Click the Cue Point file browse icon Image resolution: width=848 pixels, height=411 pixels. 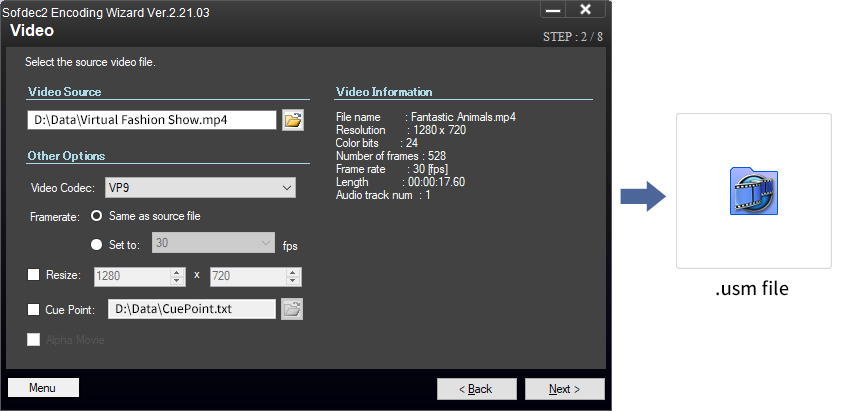coord(292,309)
